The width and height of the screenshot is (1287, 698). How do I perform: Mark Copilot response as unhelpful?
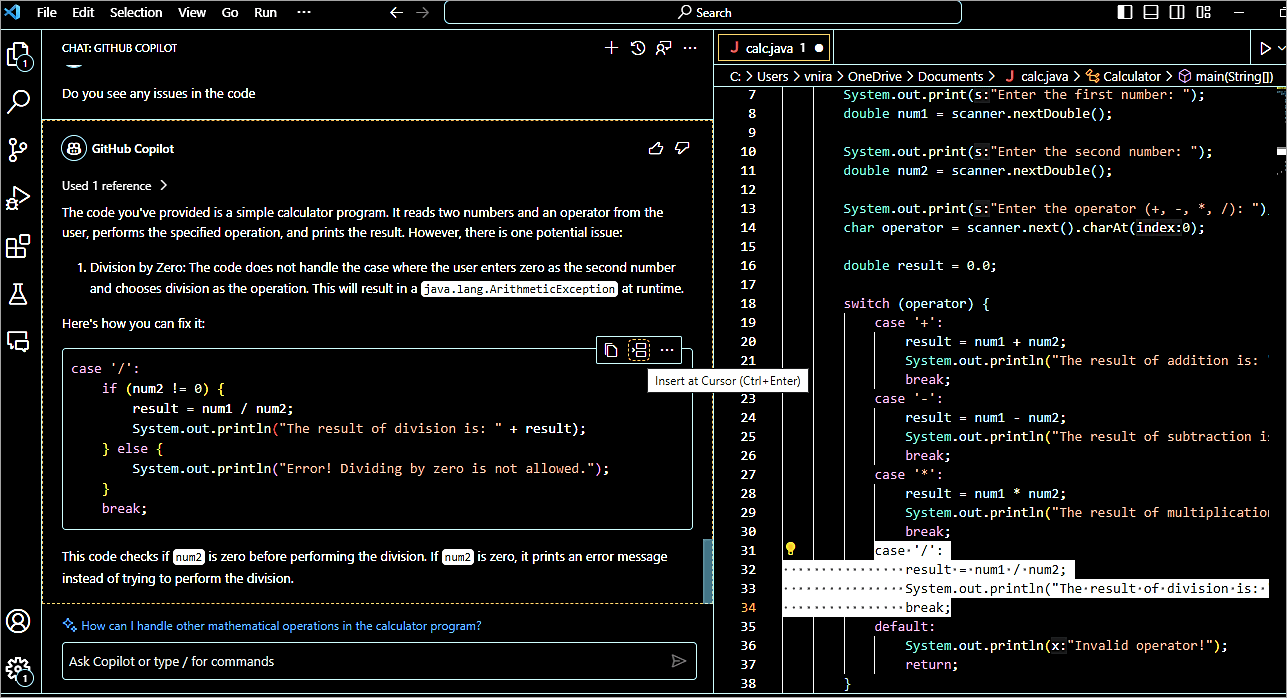pyautogui.click(x=683, y=148)
